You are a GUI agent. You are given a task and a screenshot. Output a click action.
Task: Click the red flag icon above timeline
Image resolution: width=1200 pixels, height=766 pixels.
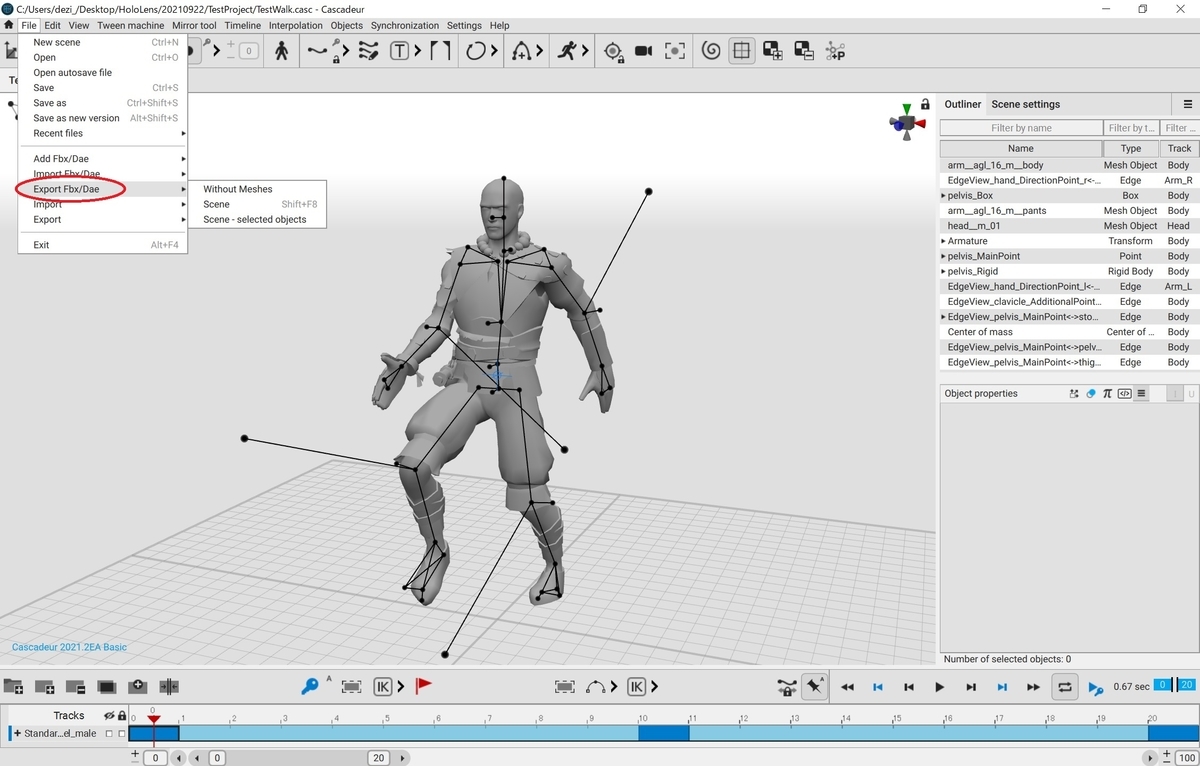pos(424,686)
